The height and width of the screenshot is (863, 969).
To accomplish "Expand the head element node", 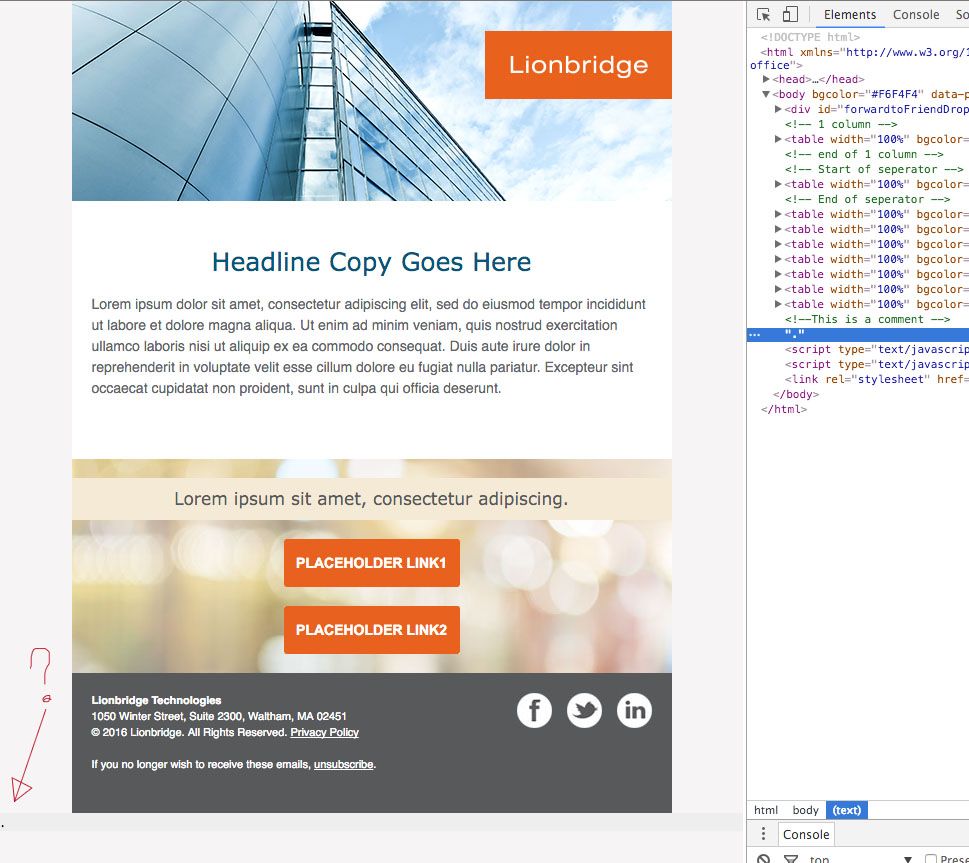I will click(x=766, y=79).
